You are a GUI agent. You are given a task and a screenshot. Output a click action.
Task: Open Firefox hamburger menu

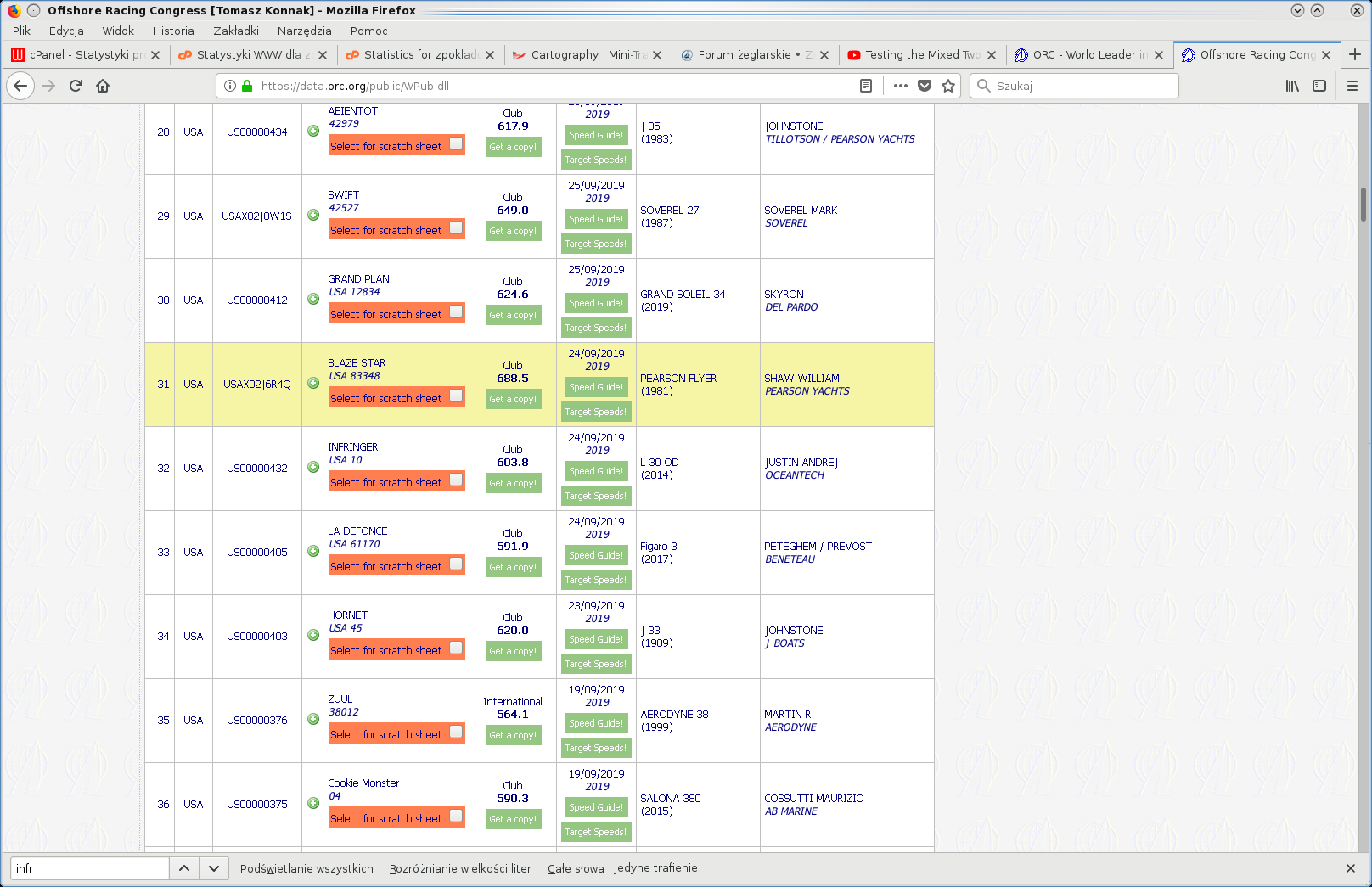1352,86
